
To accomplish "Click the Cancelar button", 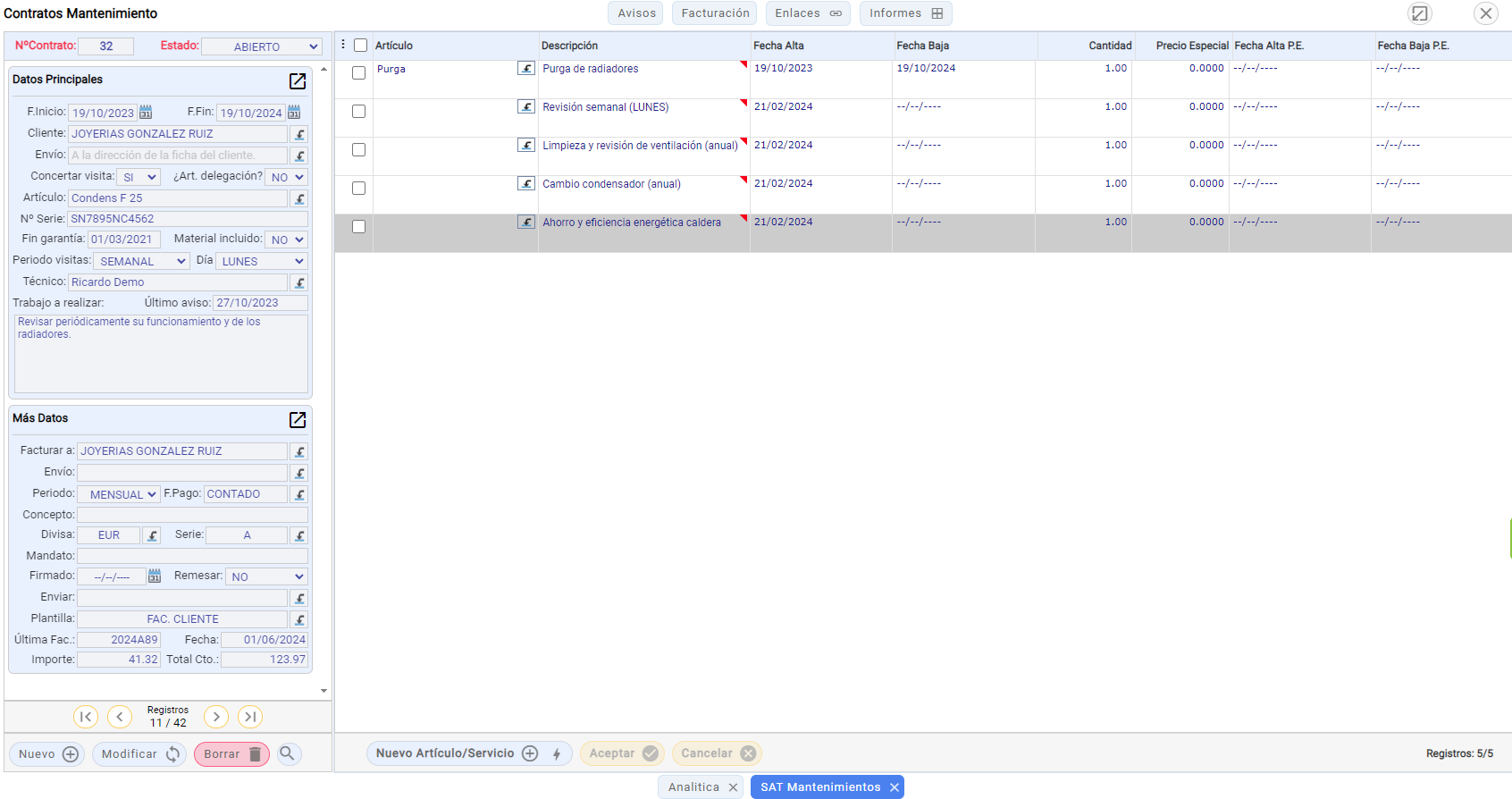I will [x=717, y=753].
